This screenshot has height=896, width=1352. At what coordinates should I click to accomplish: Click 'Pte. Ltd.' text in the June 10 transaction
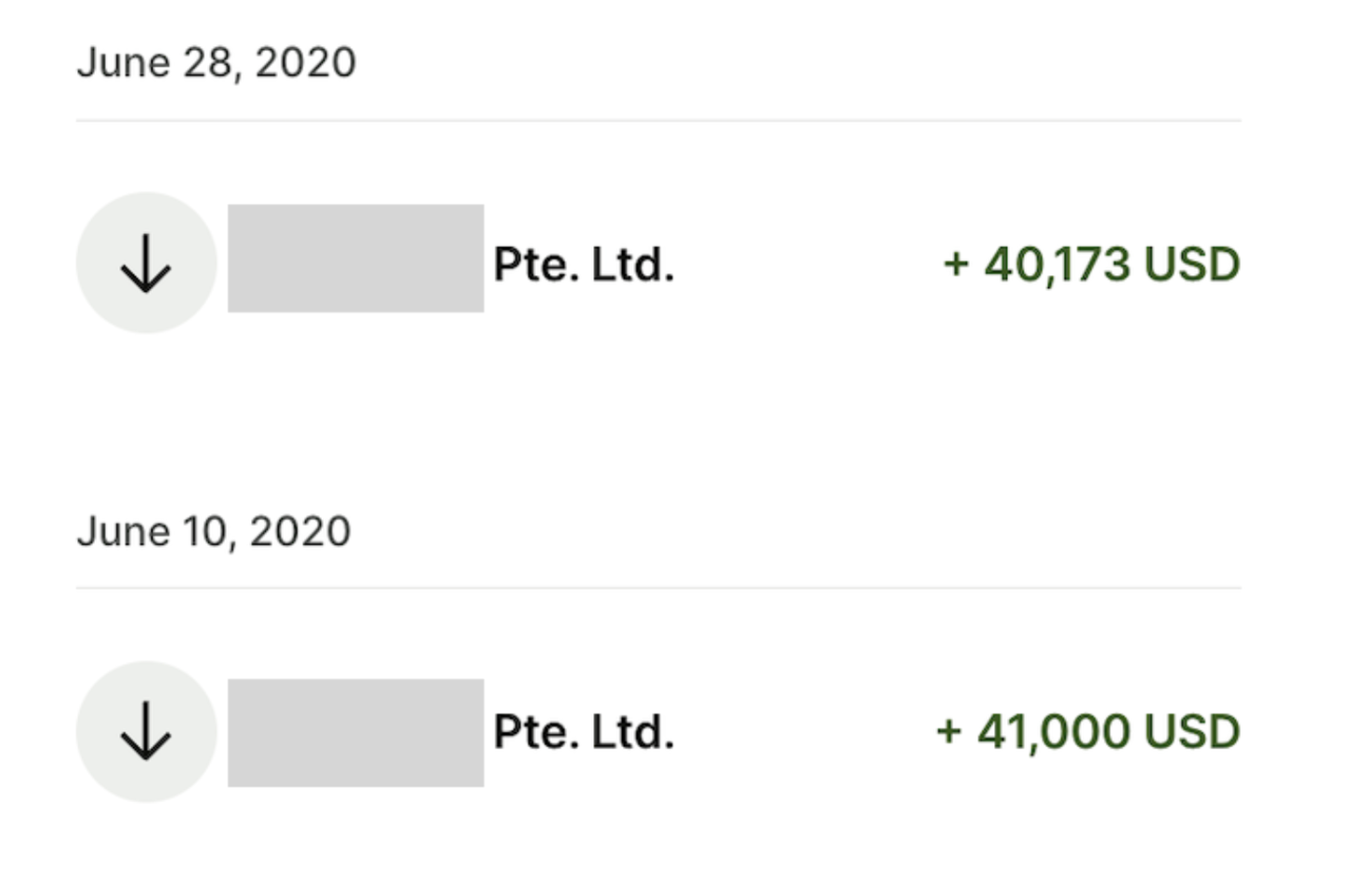(583, 732)
